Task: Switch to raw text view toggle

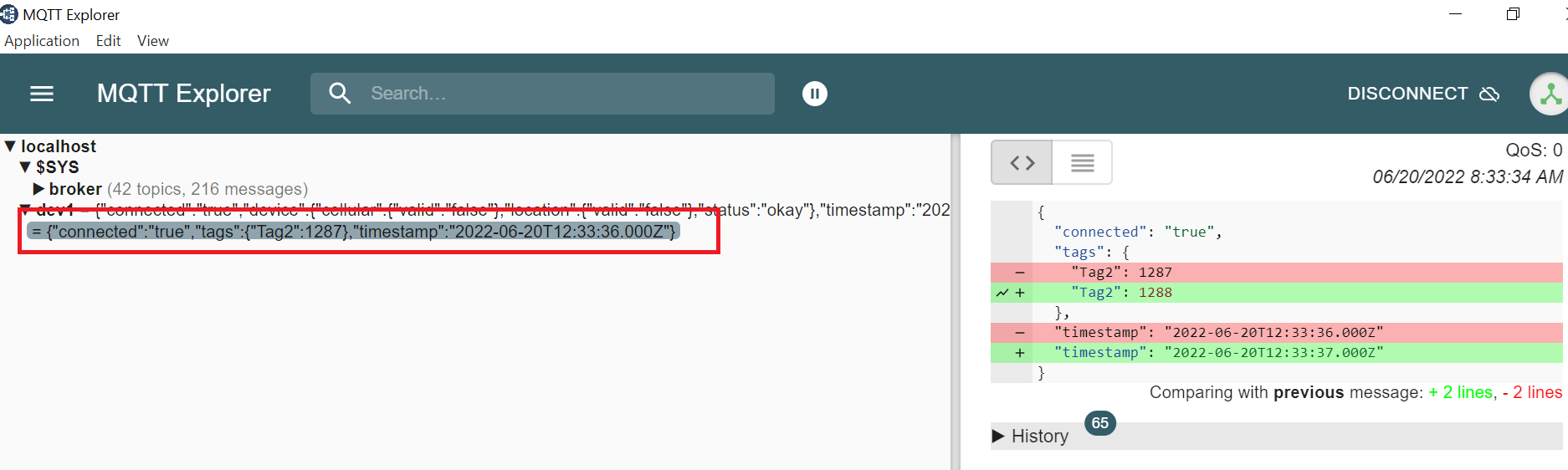Action: pyautogui.click(x=1082, y=162)
